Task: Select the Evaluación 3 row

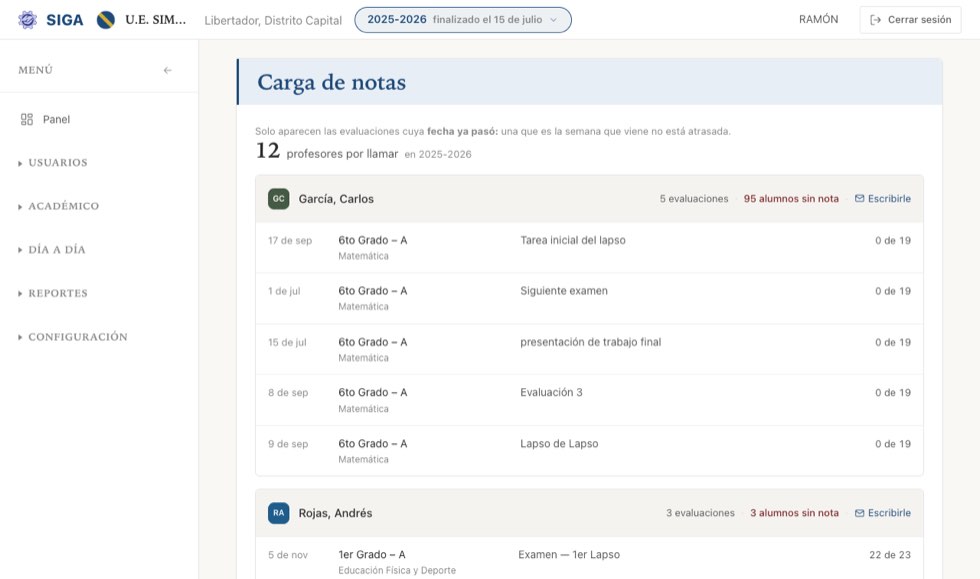Action: coord(589,400)
